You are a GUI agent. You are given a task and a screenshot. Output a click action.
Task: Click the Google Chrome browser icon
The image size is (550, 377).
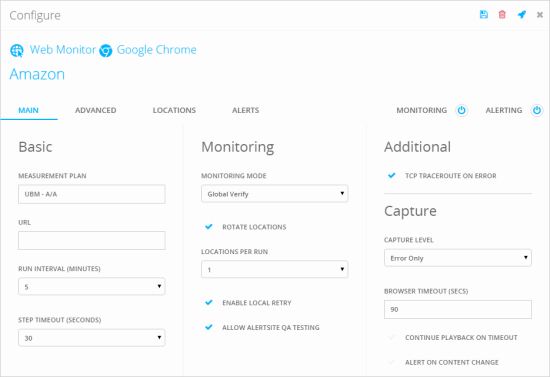106,51
